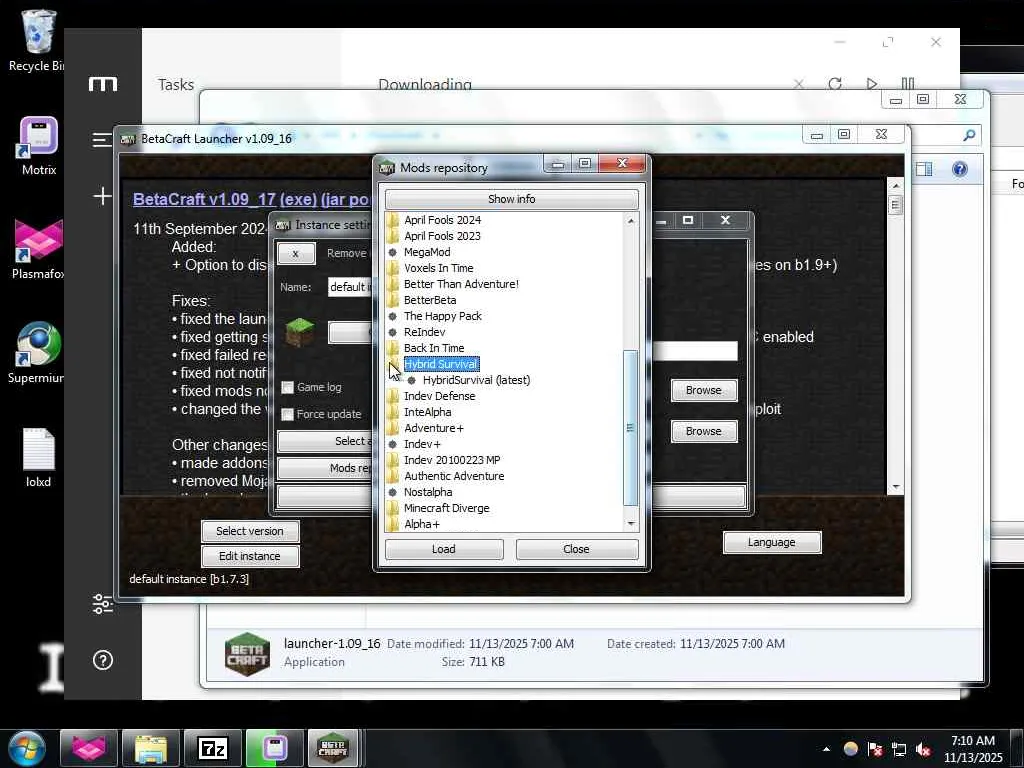The height and width of the screenshot is (768, 1024).
Task: Click the changelog scrollbar down arrow
Action: point(896,487)
